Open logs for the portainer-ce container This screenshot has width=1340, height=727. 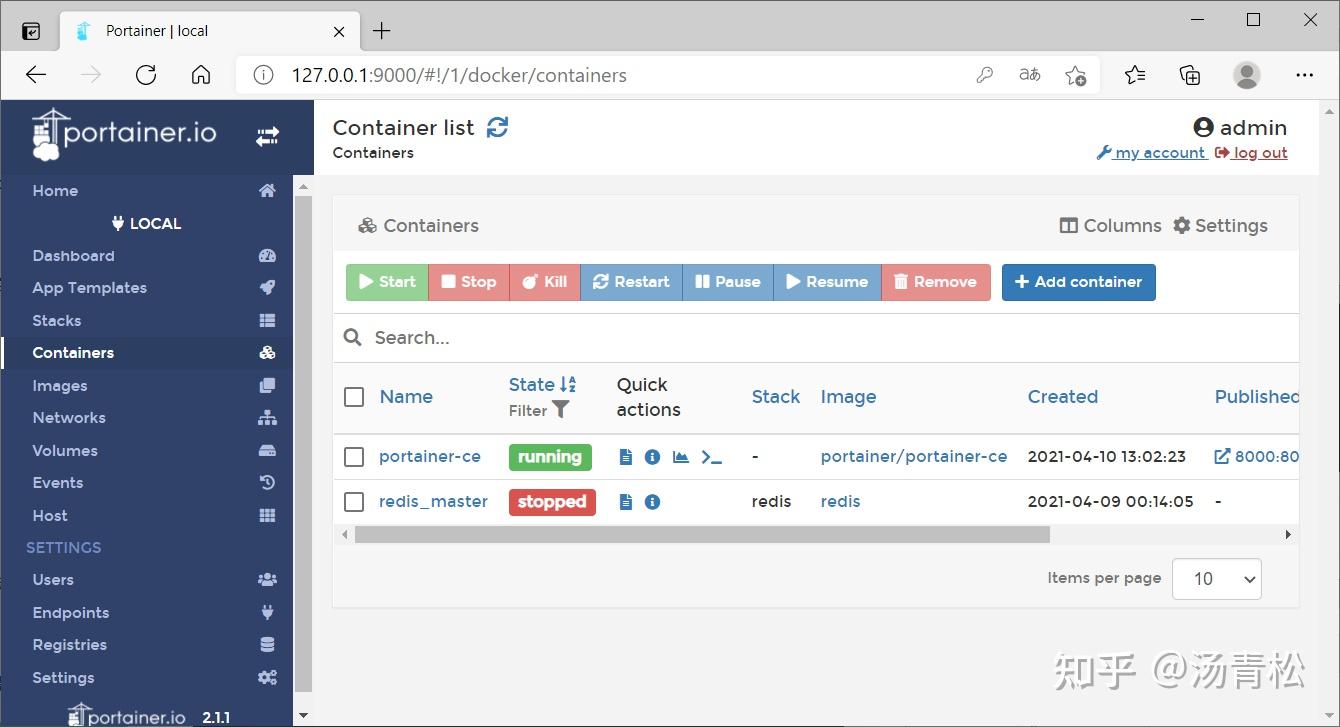[x=626, y=456]
